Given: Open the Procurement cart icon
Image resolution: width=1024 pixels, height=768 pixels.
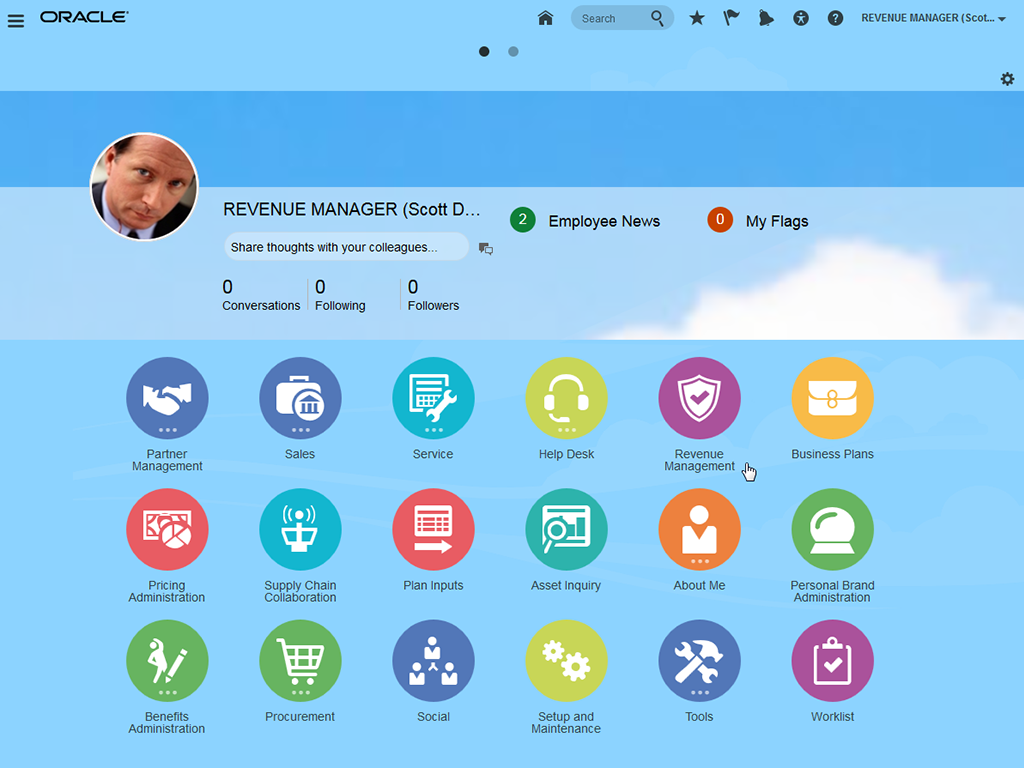Looking at the screenshot, I should tap(300, 661).
